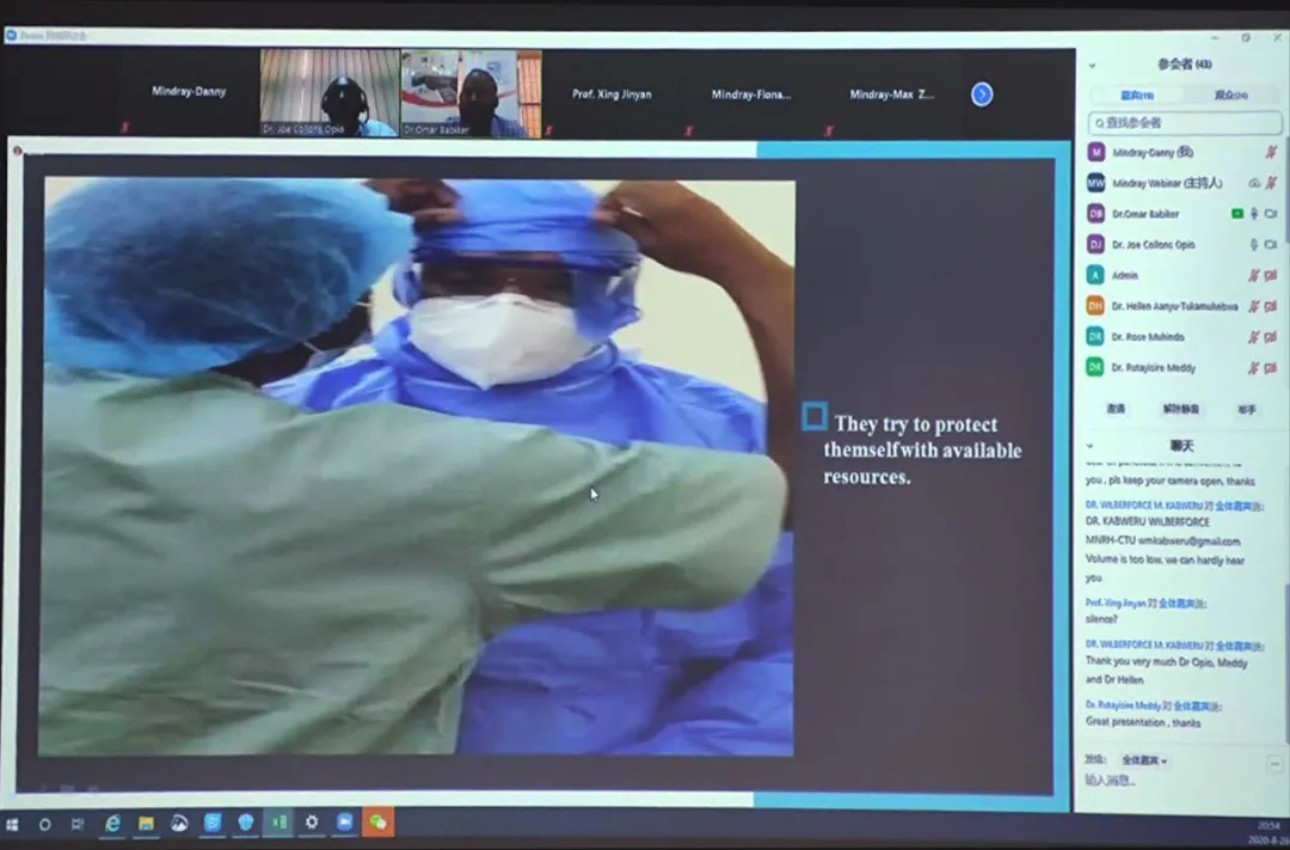This screenshot has height=850, width=1290.
Task: Click the Invite button below participants list
Action: point(1115,409)
